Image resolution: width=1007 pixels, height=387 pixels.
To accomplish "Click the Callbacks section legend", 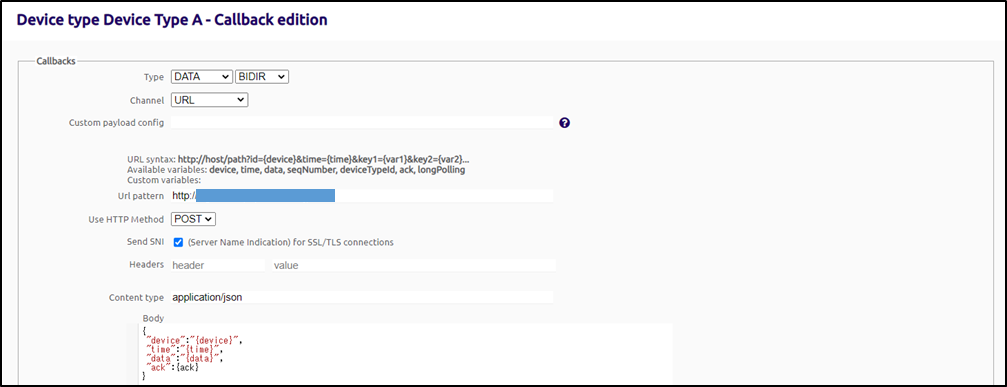I will pos(56,61).
